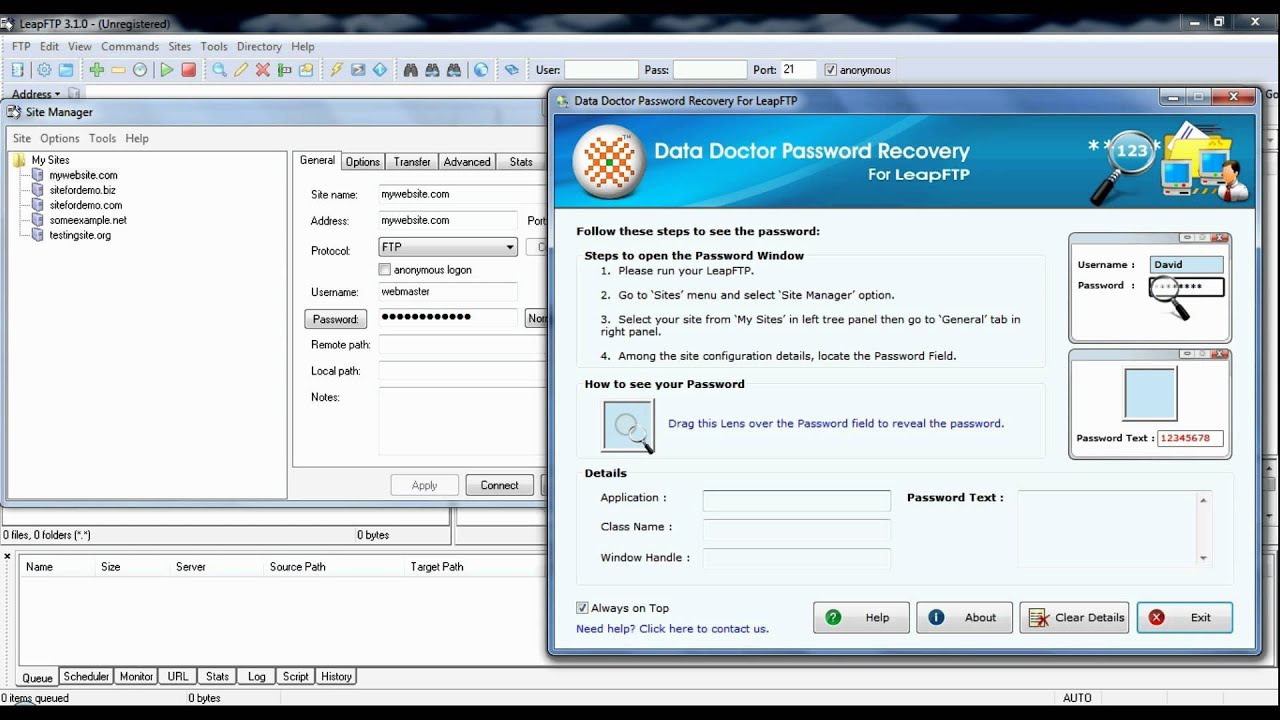Click the yellow minus remove icon

118,70
